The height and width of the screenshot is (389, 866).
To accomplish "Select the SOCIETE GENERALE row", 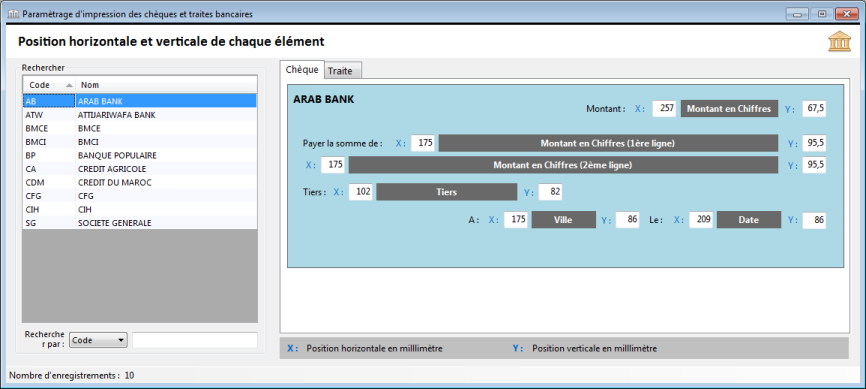I will [140, 223].
